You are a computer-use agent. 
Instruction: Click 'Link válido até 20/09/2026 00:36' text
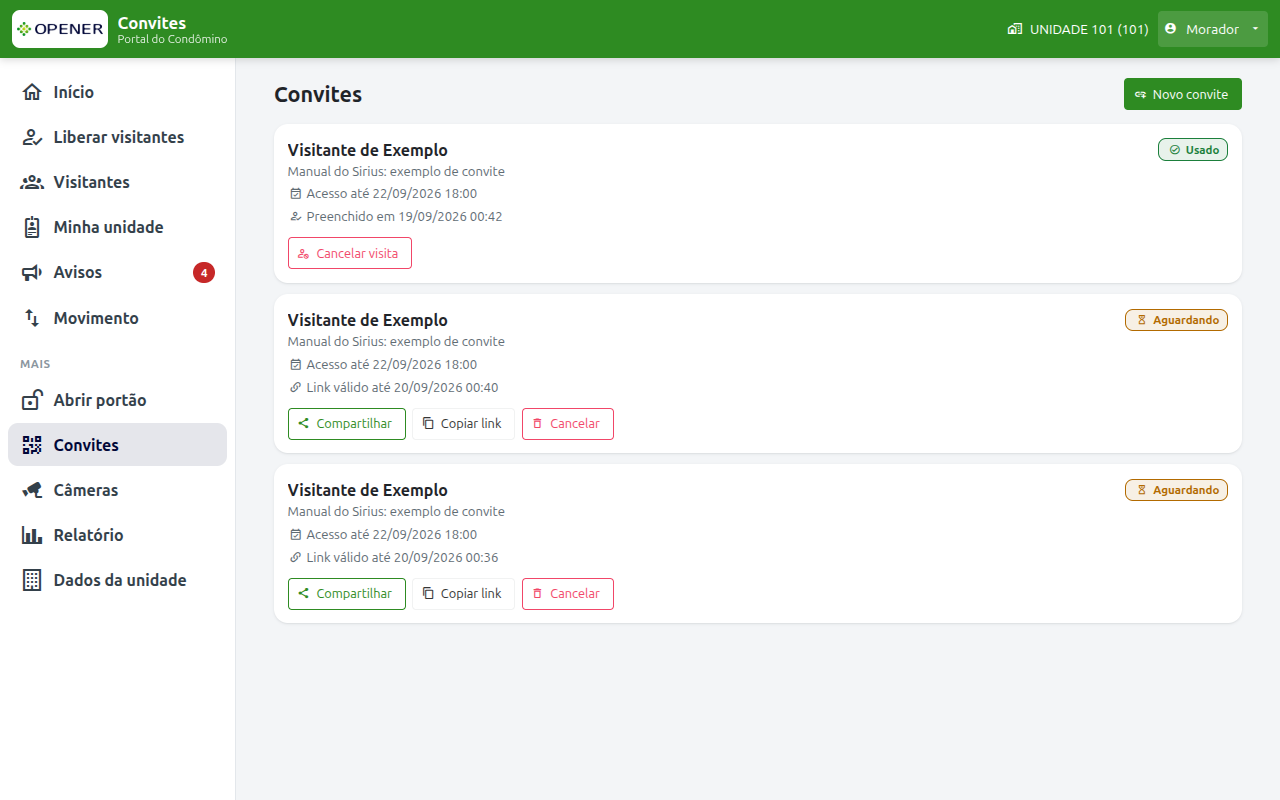[402, 557]
